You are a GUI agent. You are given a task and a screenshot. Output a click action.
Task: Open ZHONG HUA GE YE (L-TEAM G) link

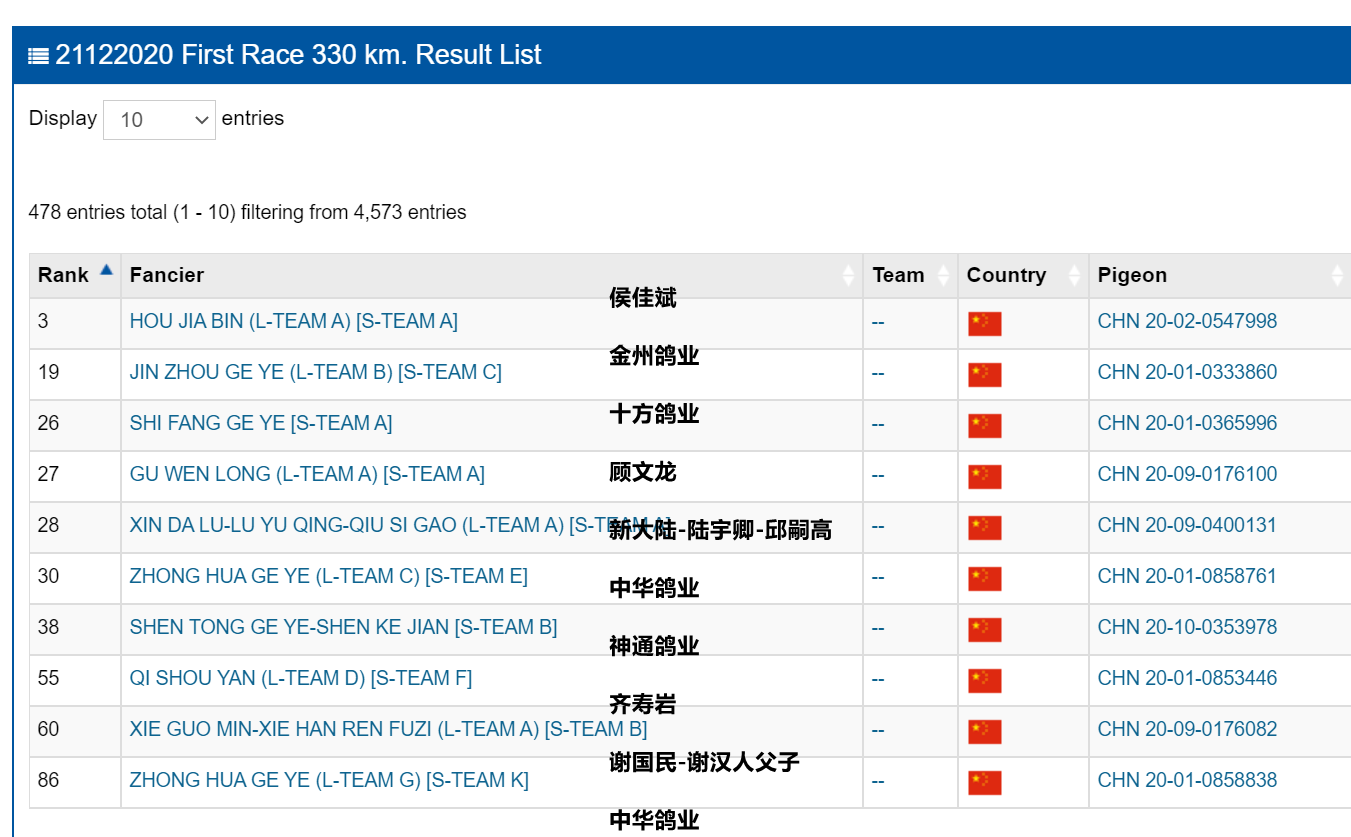[329, 780]
